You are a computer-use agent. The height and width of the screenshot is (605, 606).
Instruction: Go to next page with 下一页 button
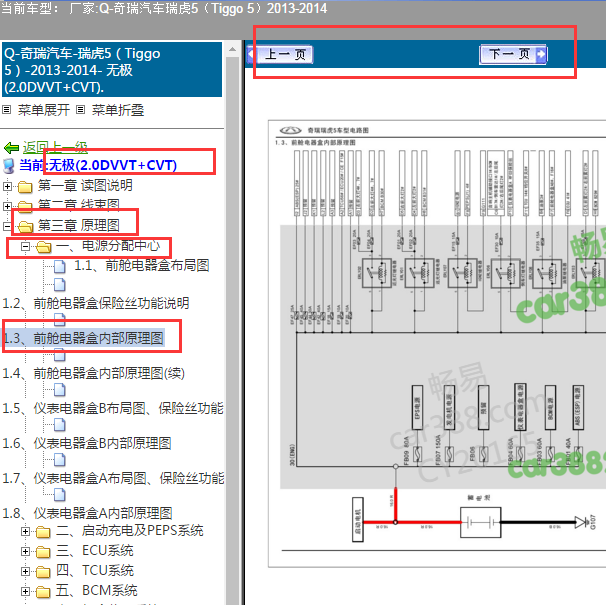coord(512,55)
